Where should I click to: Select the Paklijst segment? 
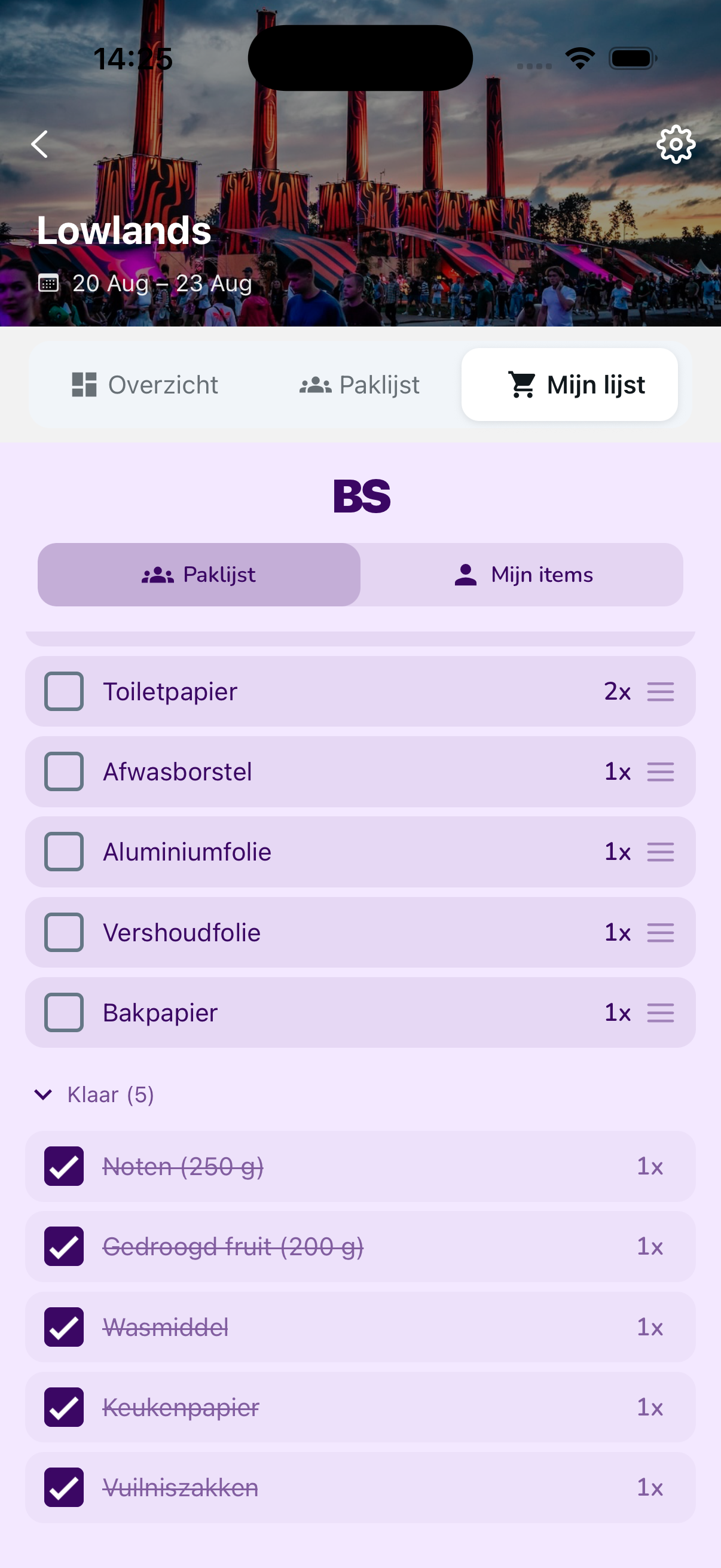(200, 574)
